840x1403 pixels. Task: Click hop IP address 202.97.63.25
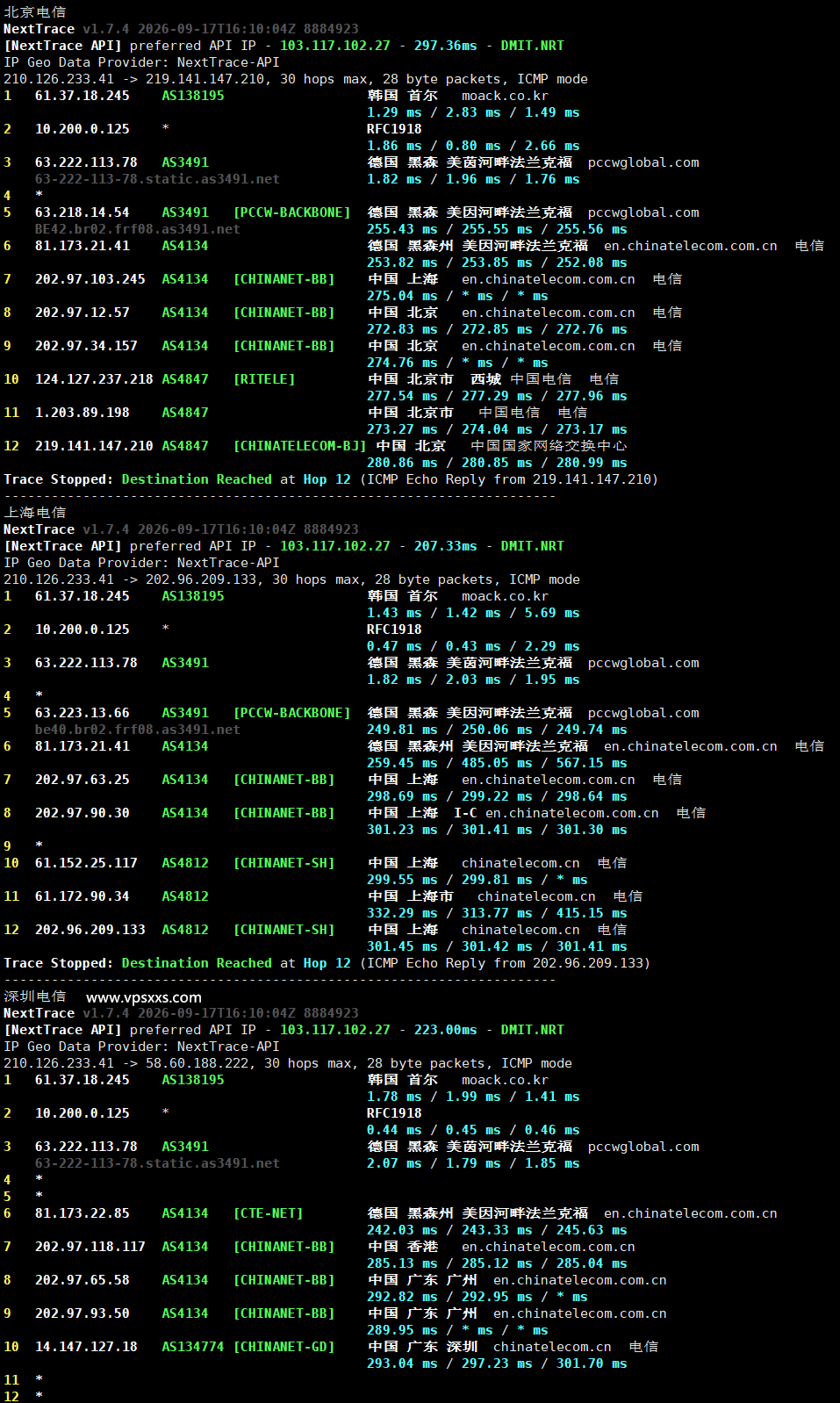pos(83,780)
